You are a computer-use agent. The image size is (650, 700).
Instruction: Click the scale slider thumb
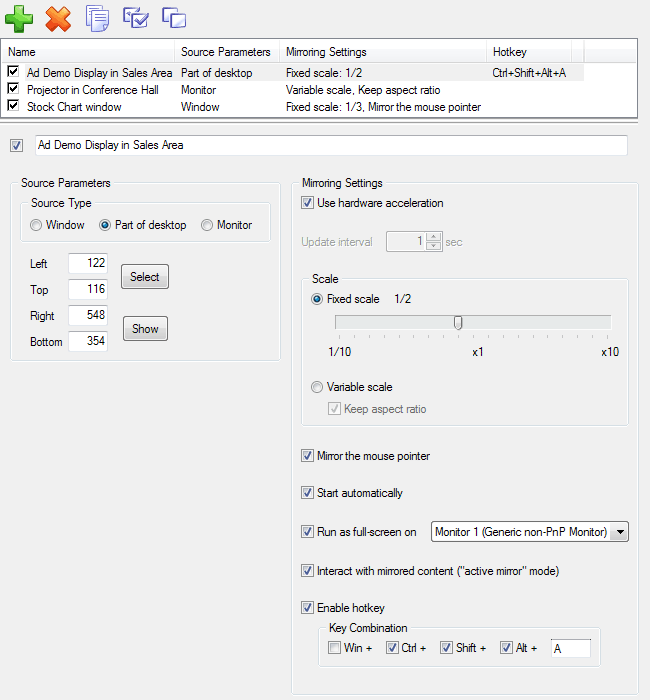pyautogui.click(x=458, y=323)
